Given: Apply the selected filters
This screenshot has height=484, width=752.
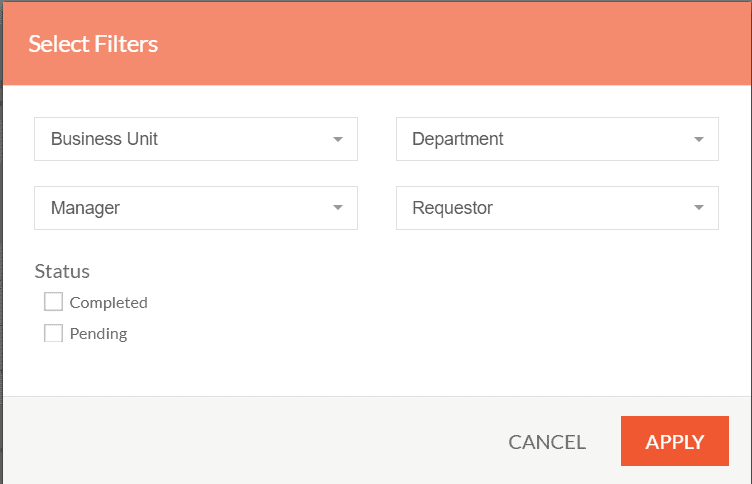Looking at the screenshot, I should click(x=675, y=441).
